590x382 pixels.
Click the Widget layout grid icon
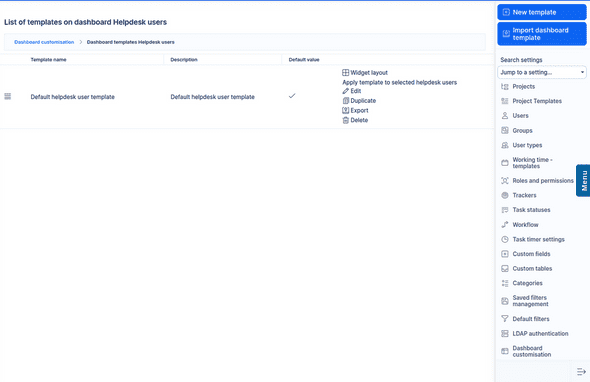tap(345, 73)
